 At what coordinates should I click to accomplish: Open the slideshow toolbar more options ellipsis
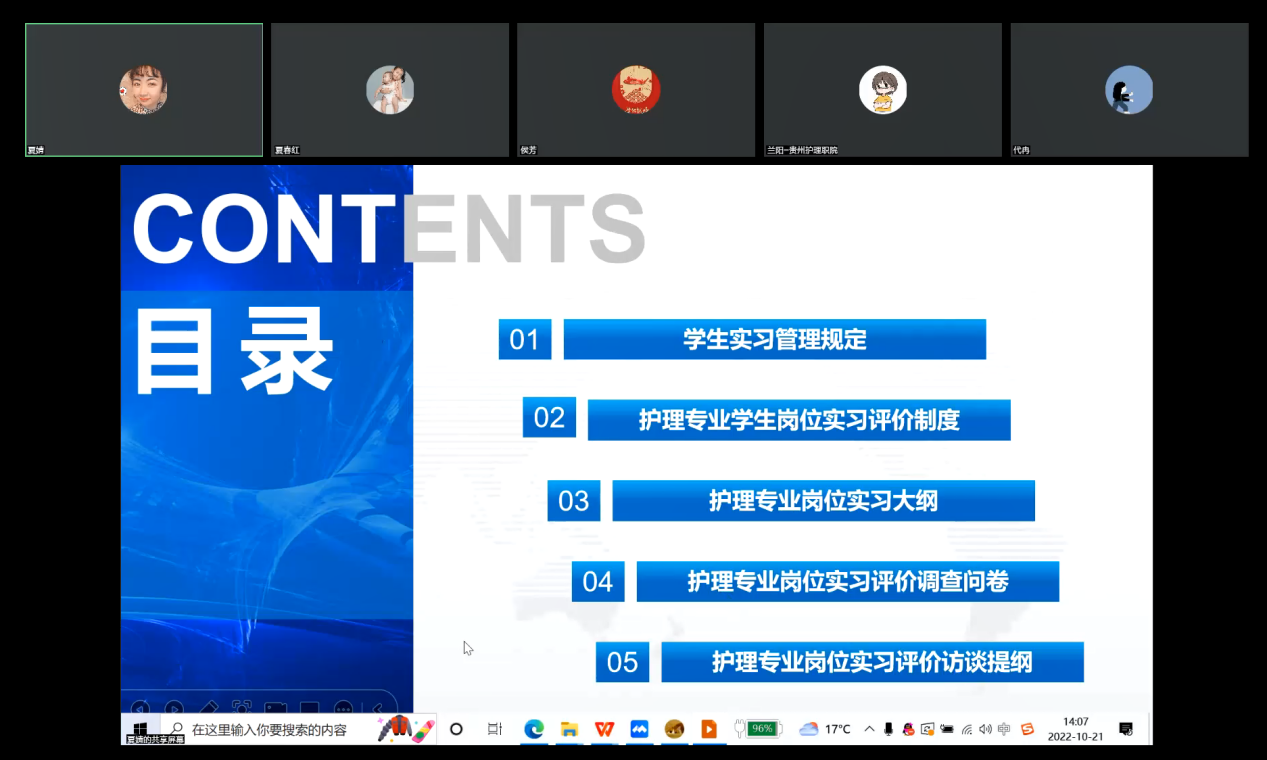[x=343, y=708]
